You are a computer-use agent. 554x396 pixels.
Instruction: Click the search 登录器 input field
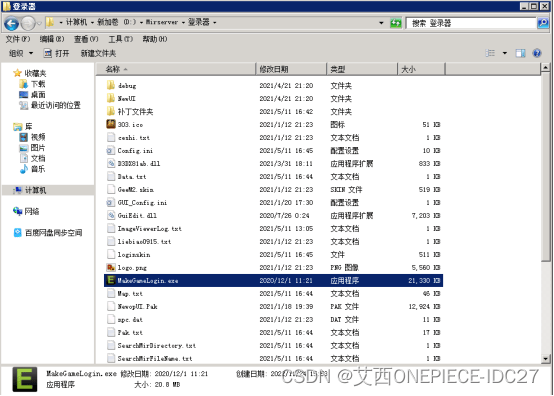pyautogui.click(x=471, y=23)
